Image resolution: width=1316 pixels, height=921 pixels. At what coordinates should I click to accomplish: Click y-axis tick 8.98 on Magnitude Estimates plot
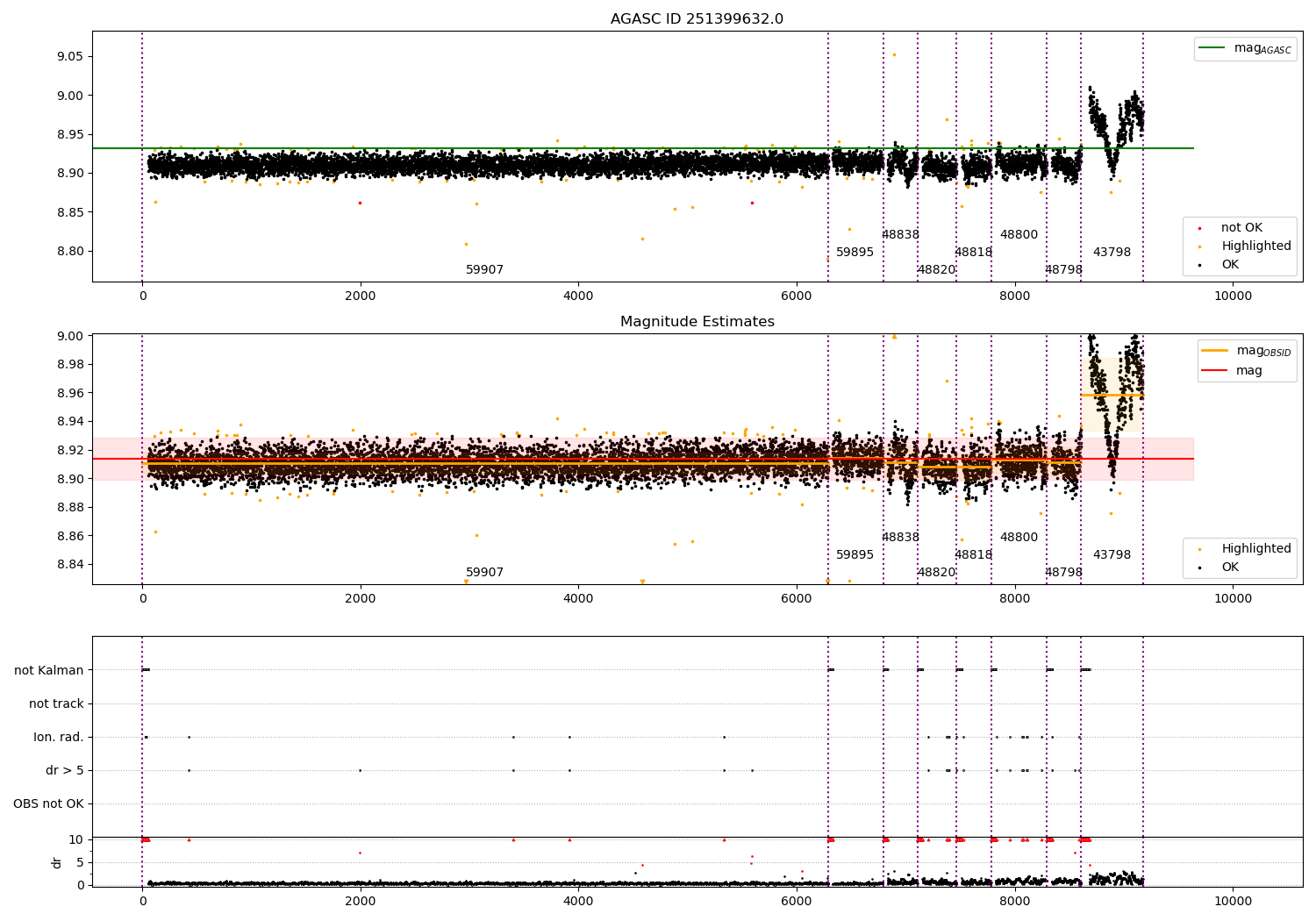[68, 365]
